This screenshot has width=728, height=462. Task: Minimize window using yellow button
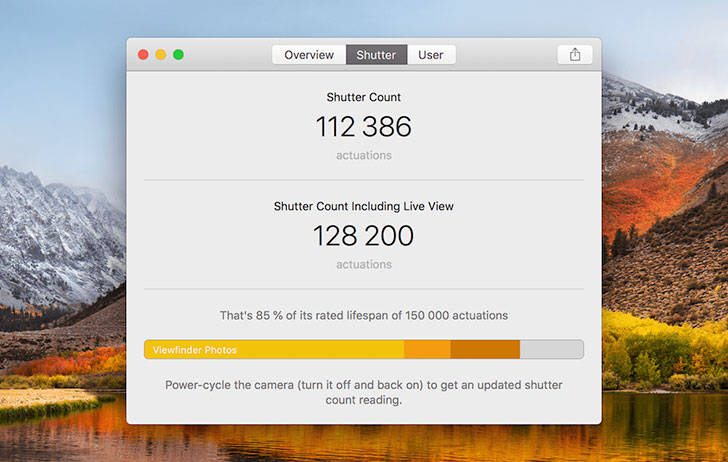(x=161, y=55)
